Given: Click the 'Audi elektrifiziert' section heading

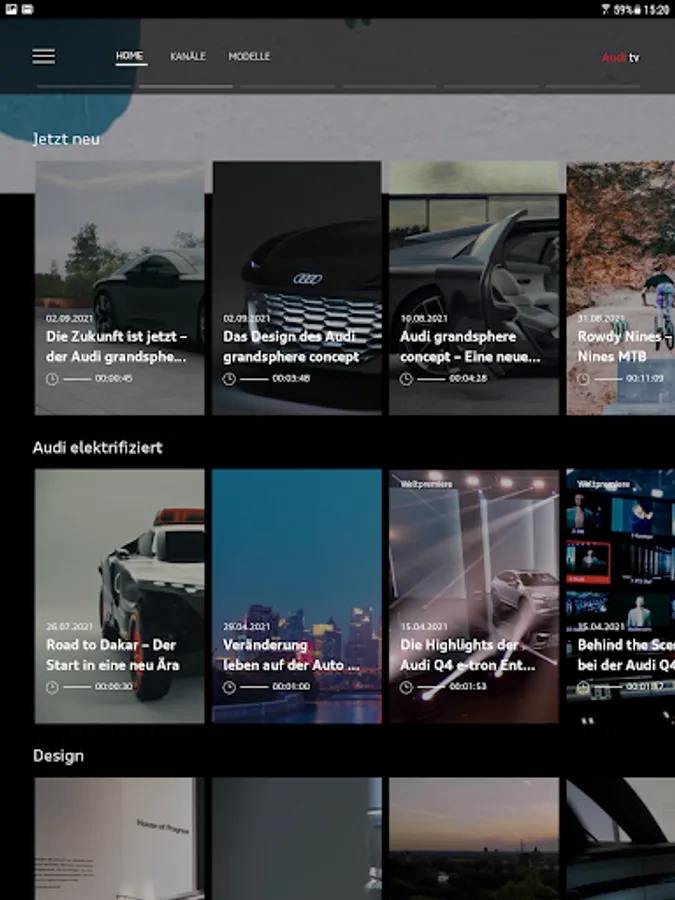Looking at the screenshot, I should point(98,448).
